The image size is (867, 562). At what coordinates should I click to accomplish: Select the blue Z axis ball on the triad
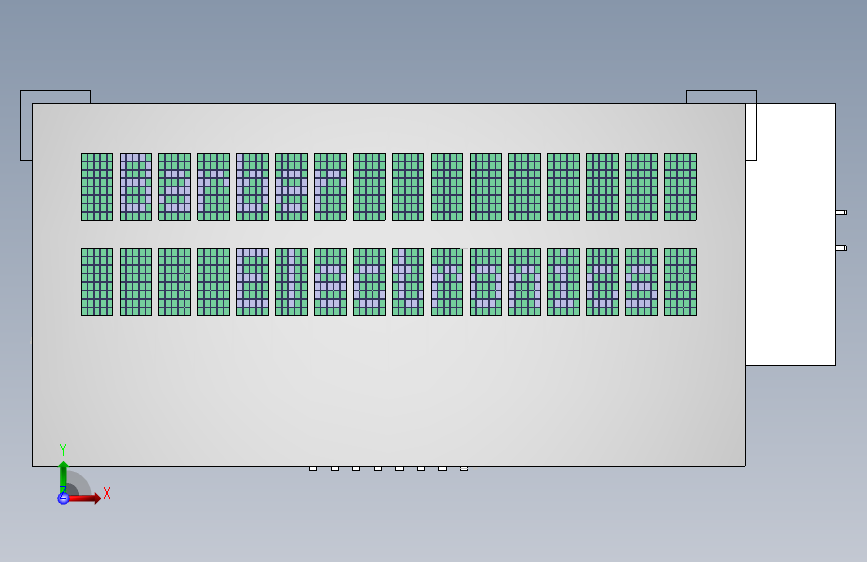click(x=63, y=498)
